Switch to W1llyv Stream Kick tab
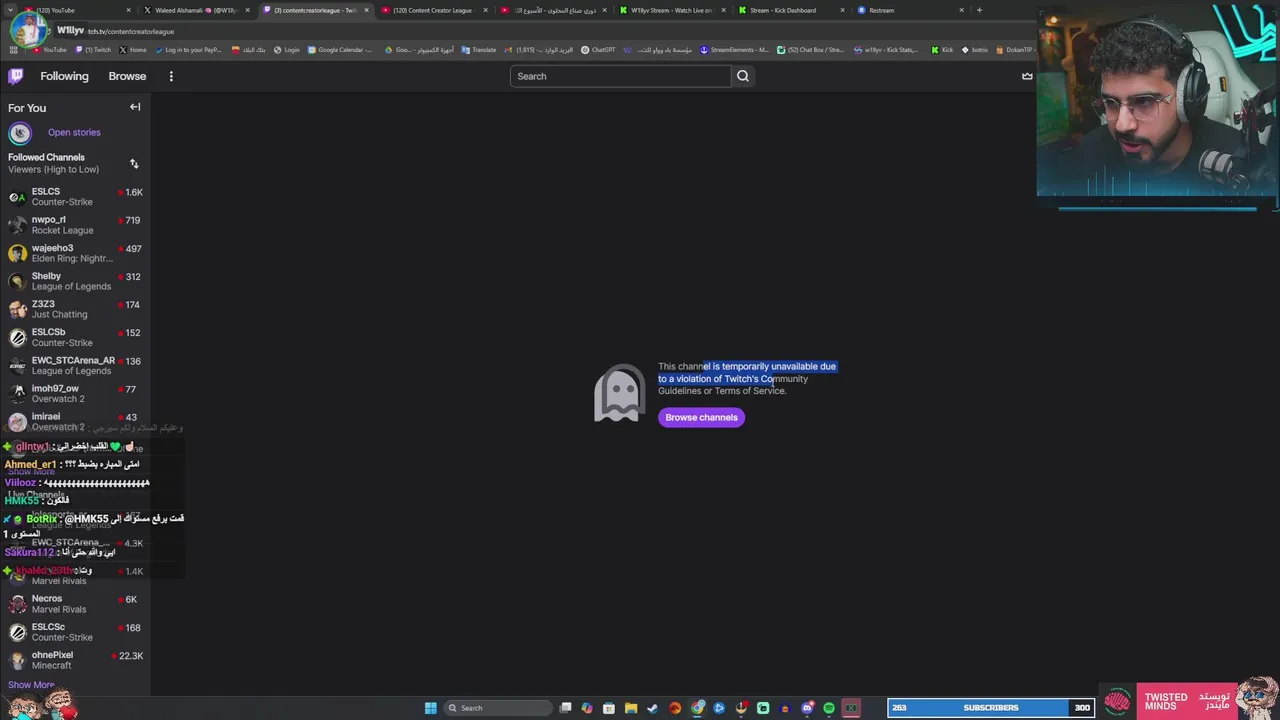The height and width of the screenshot is (720, 1280). (x=671, y=10)
